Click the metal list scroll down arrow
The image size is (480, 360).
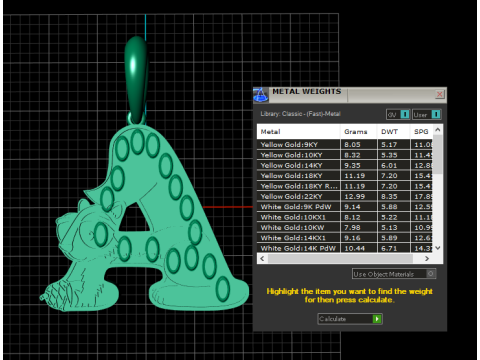point(438,248)
